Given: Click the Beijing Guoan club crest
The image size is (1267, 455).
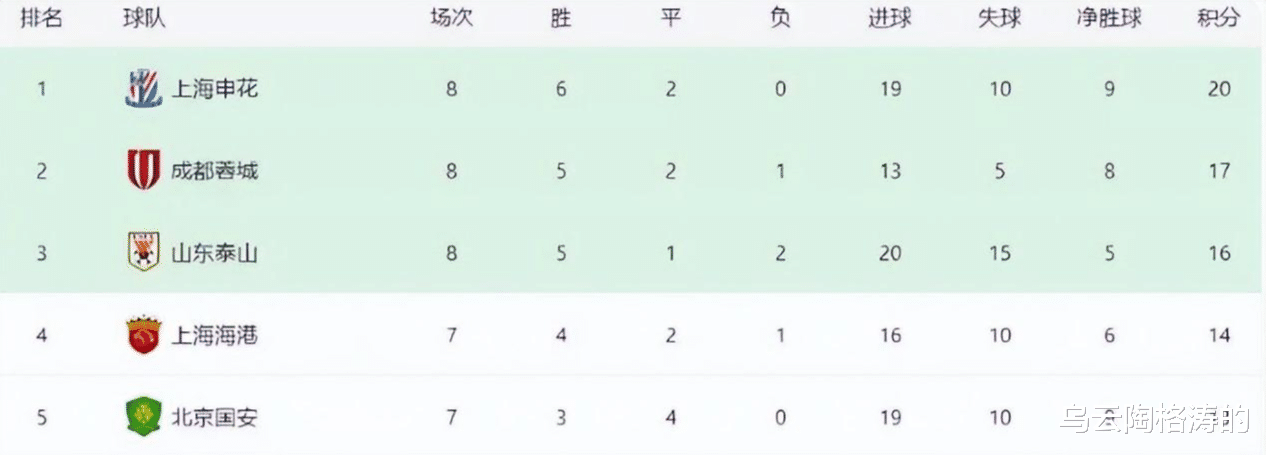Looking at the screenshot, I should coord(143,417).
